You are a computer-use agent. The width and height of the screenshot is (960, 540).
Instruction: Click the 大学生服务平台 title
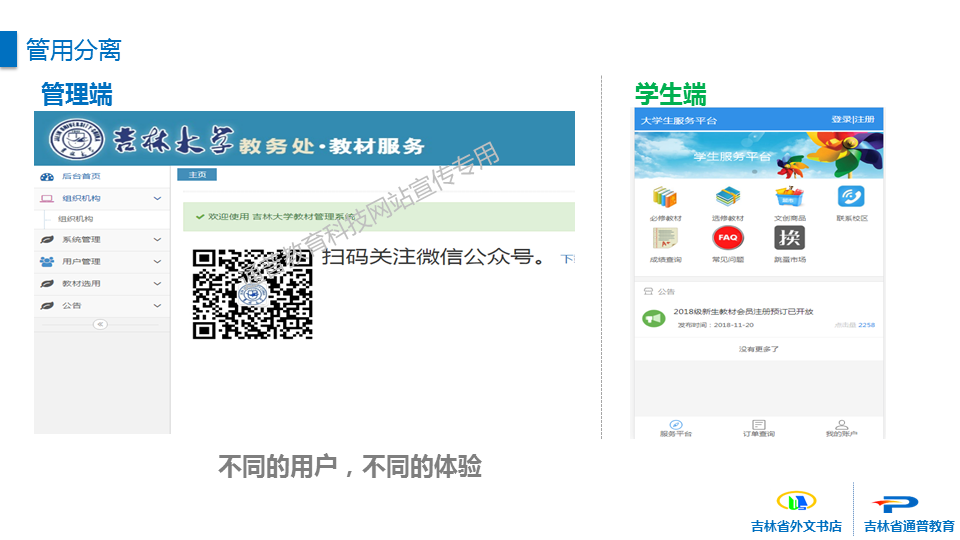[678, 121]
